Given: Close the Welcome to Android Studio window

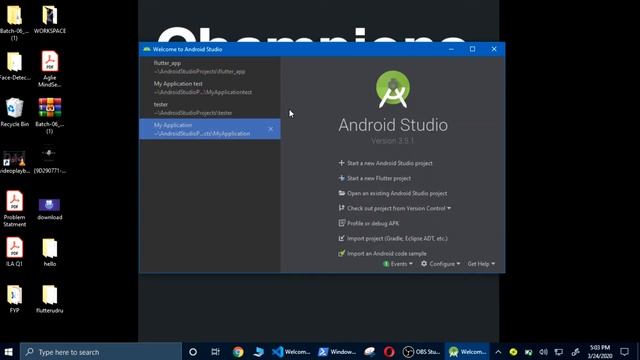Looking at the screenshot, I should point(494,49).
